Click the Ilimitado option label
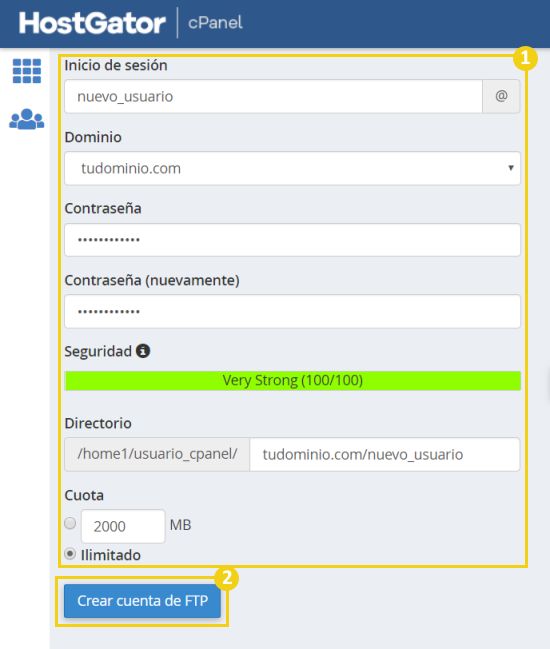This screenshot has height=649, width=550. (x=110, y=555)
